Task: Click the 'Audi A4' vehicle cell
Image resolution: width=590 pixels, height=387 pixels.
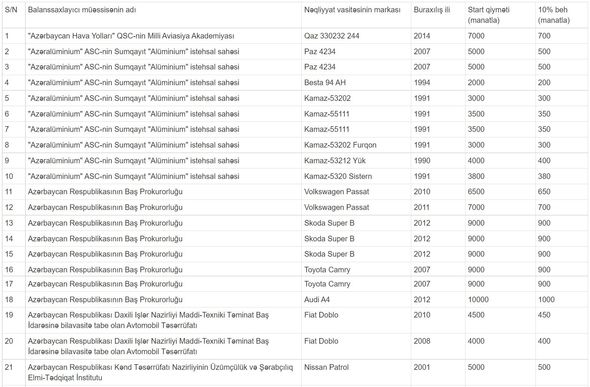Action: pyautogui.click(x=317, y=300)
